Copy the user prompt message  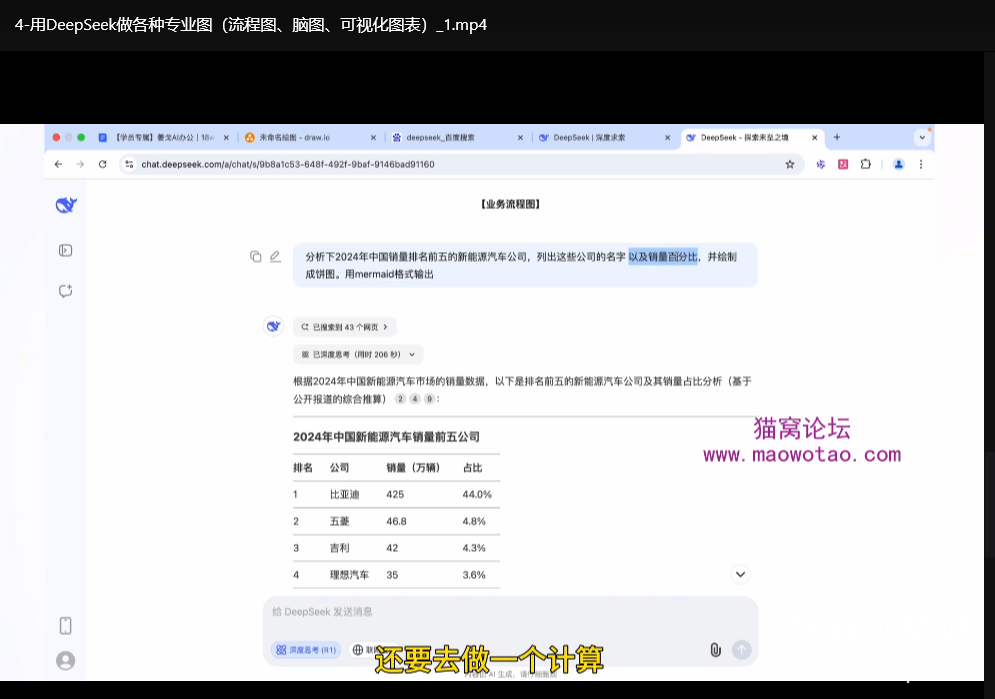[x=256, y=257]
